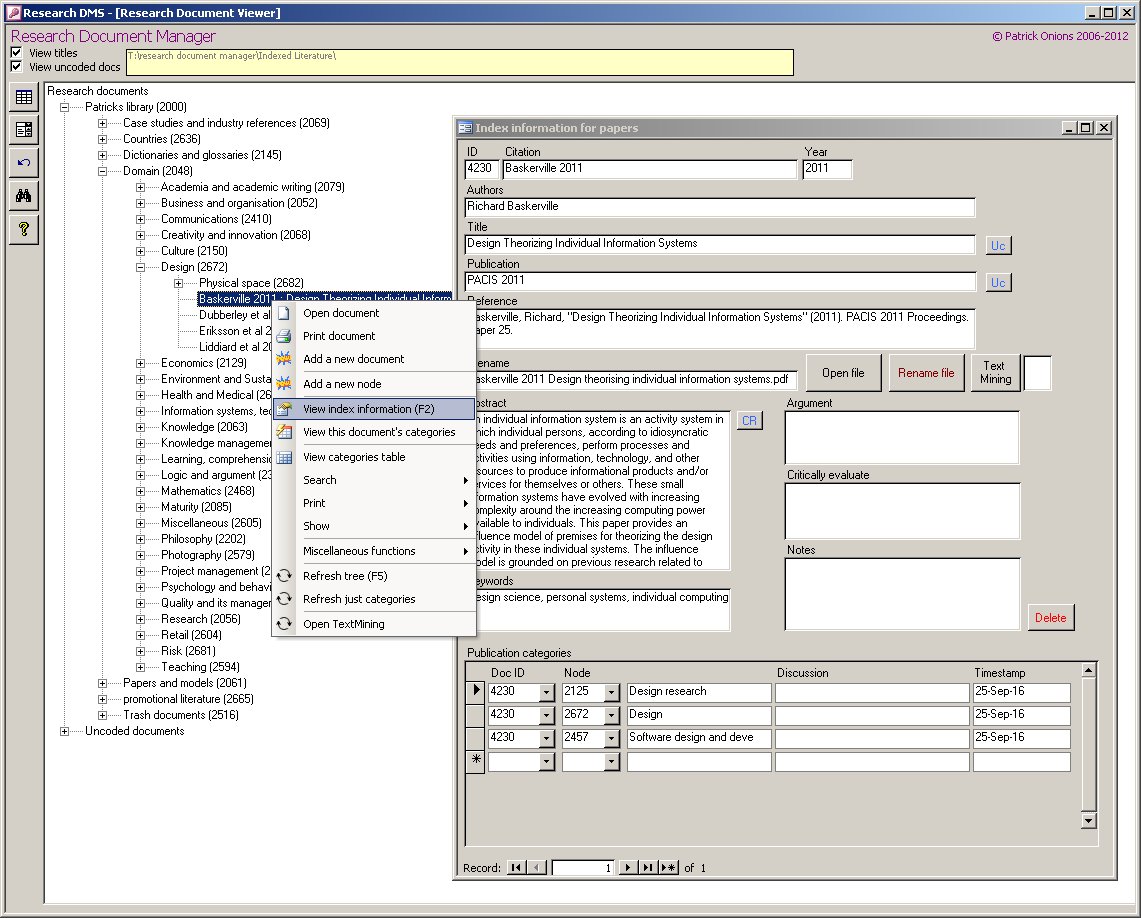
Task: Go to first record navigation button
Action: pos(515,867)
